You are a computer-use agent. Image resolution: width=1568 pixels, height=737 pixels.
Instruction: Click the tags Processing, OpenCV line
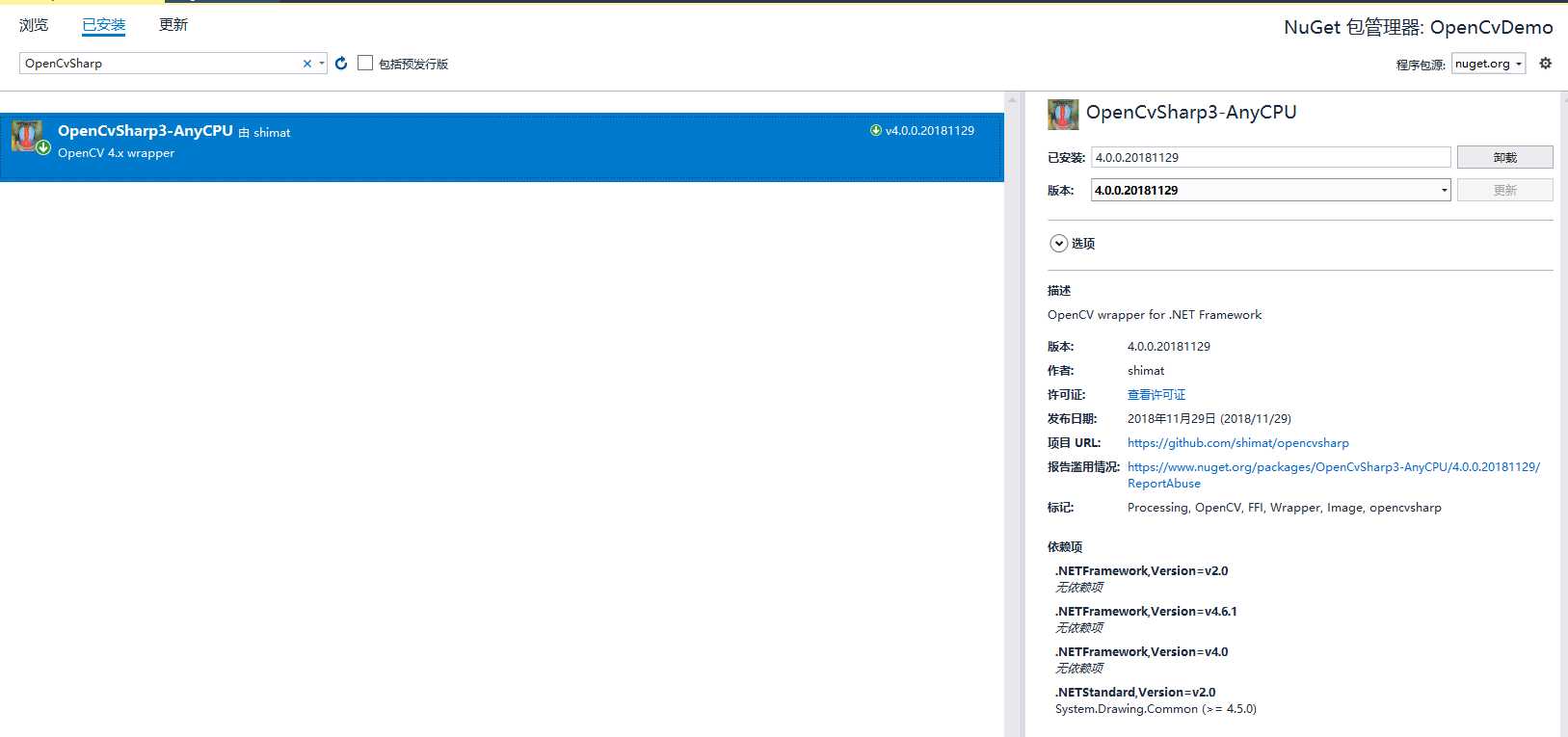(1285, 508)
